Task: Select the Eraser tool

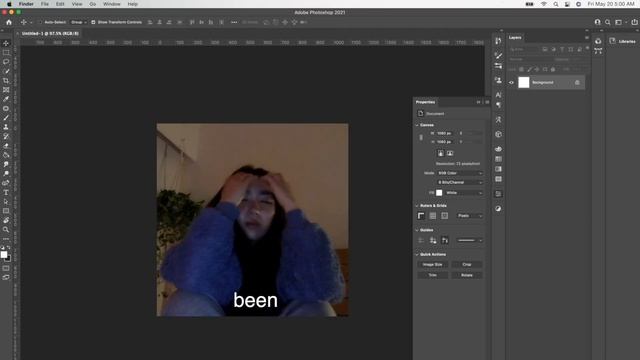Action: tap(6, 146)
